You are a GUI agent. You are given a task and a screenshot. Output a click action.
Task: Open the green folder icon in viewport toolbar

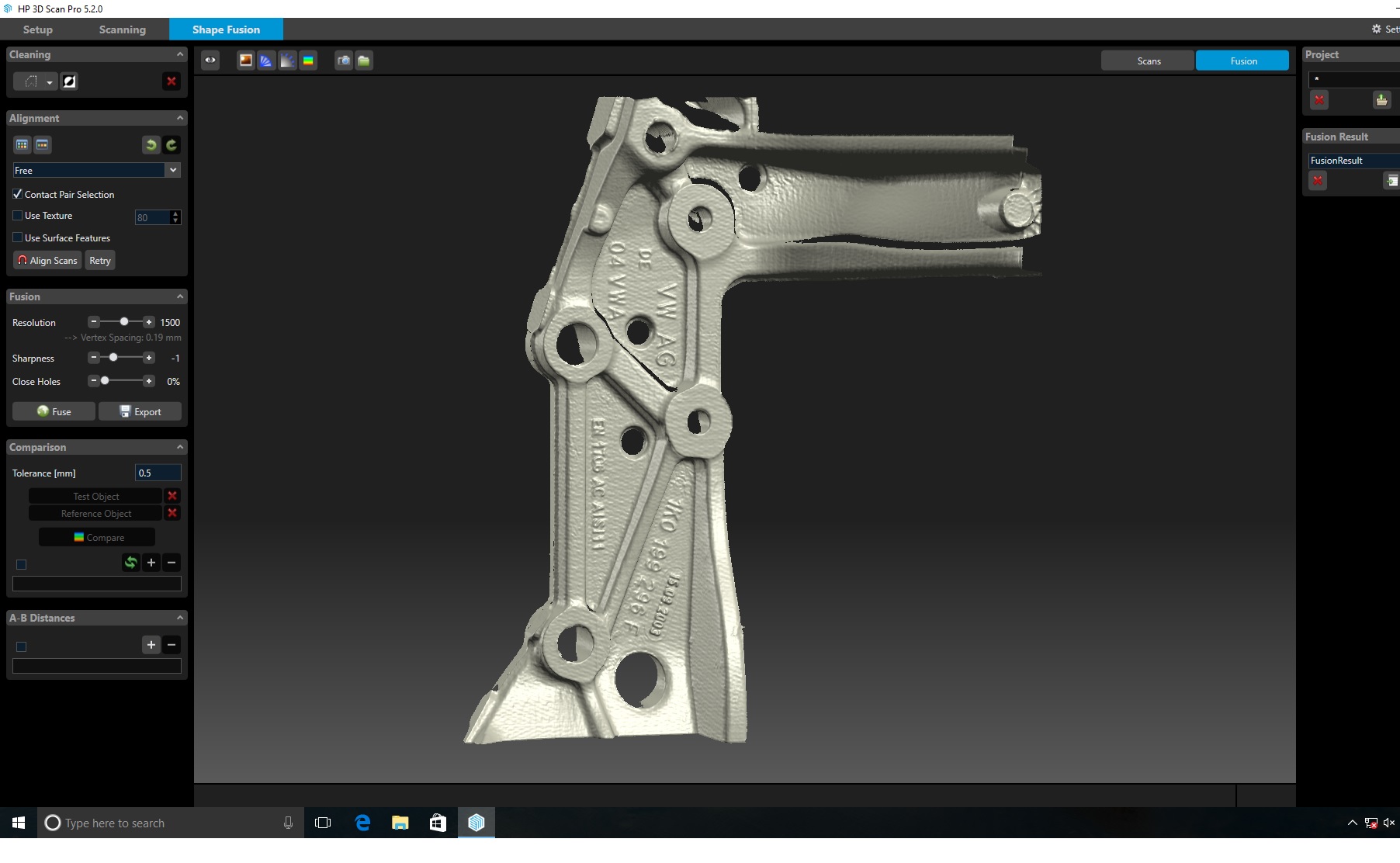coord(364,61)
